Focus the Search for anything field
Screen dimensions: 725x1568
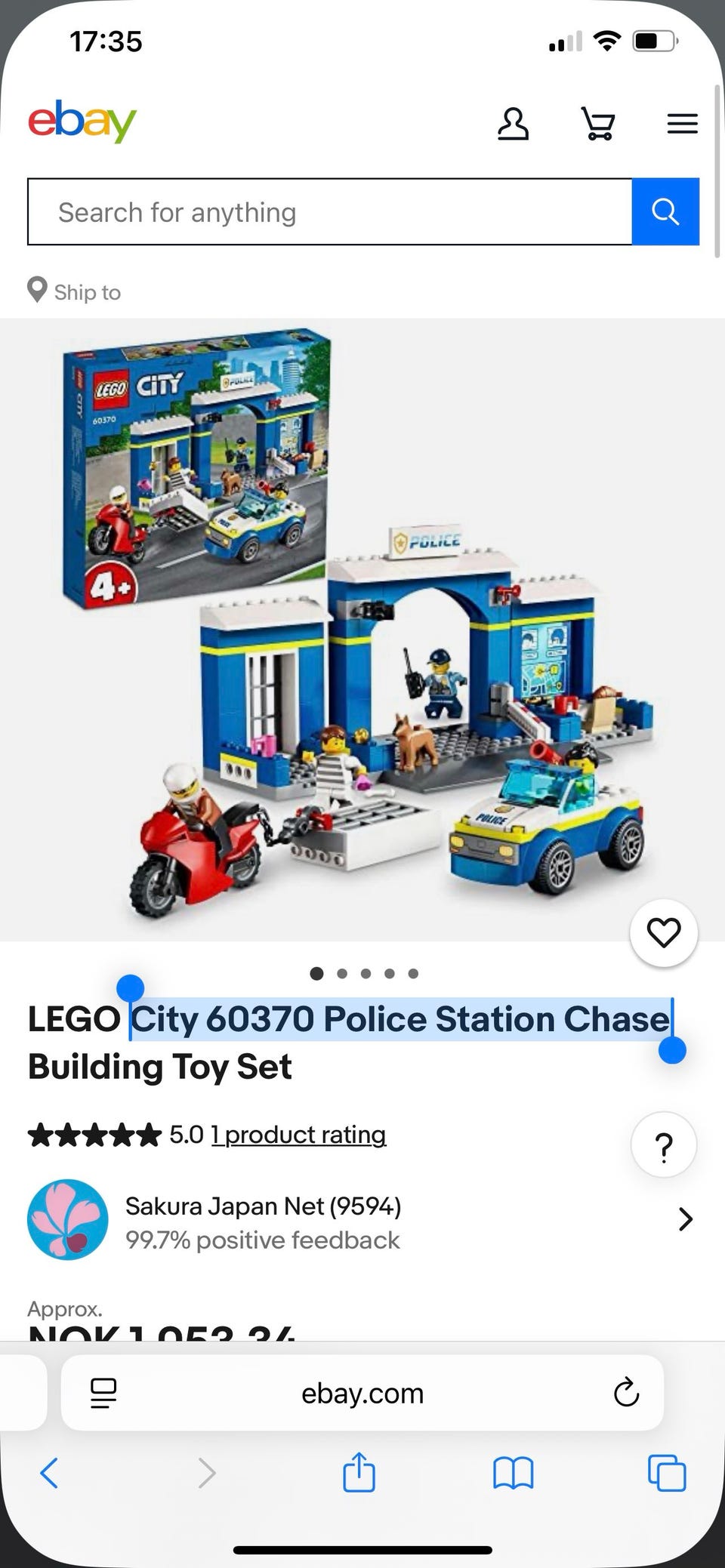point(330,211)
